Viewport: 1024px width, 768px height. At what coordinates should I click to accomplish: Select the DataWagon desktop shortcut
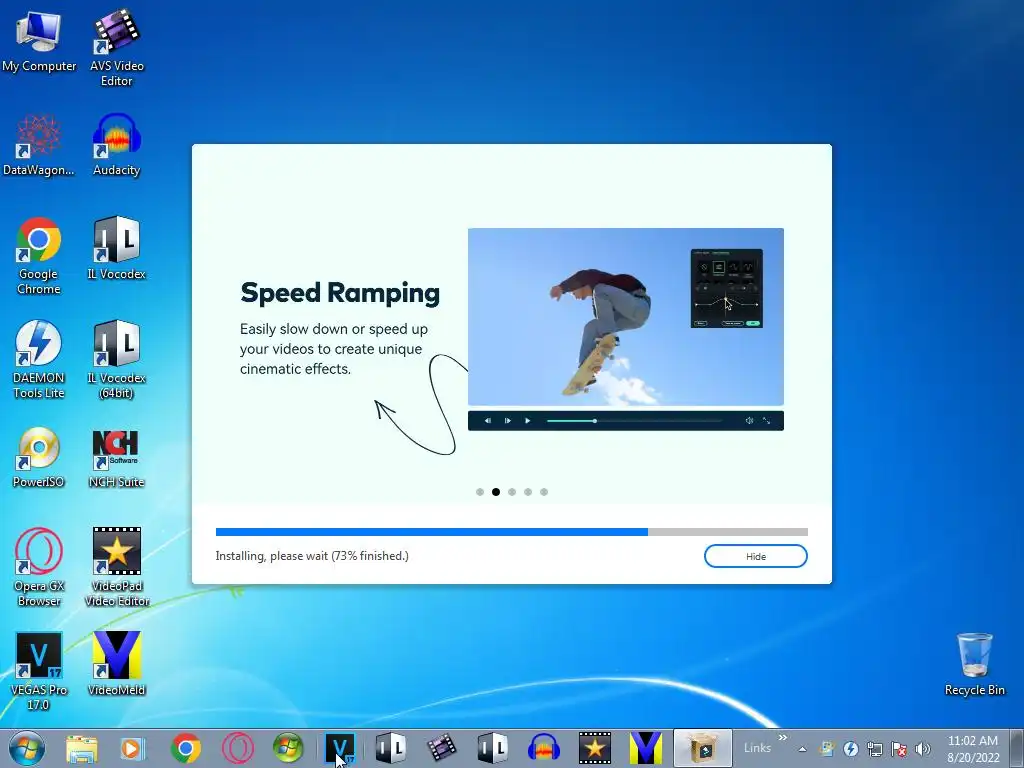click(39, 145)
